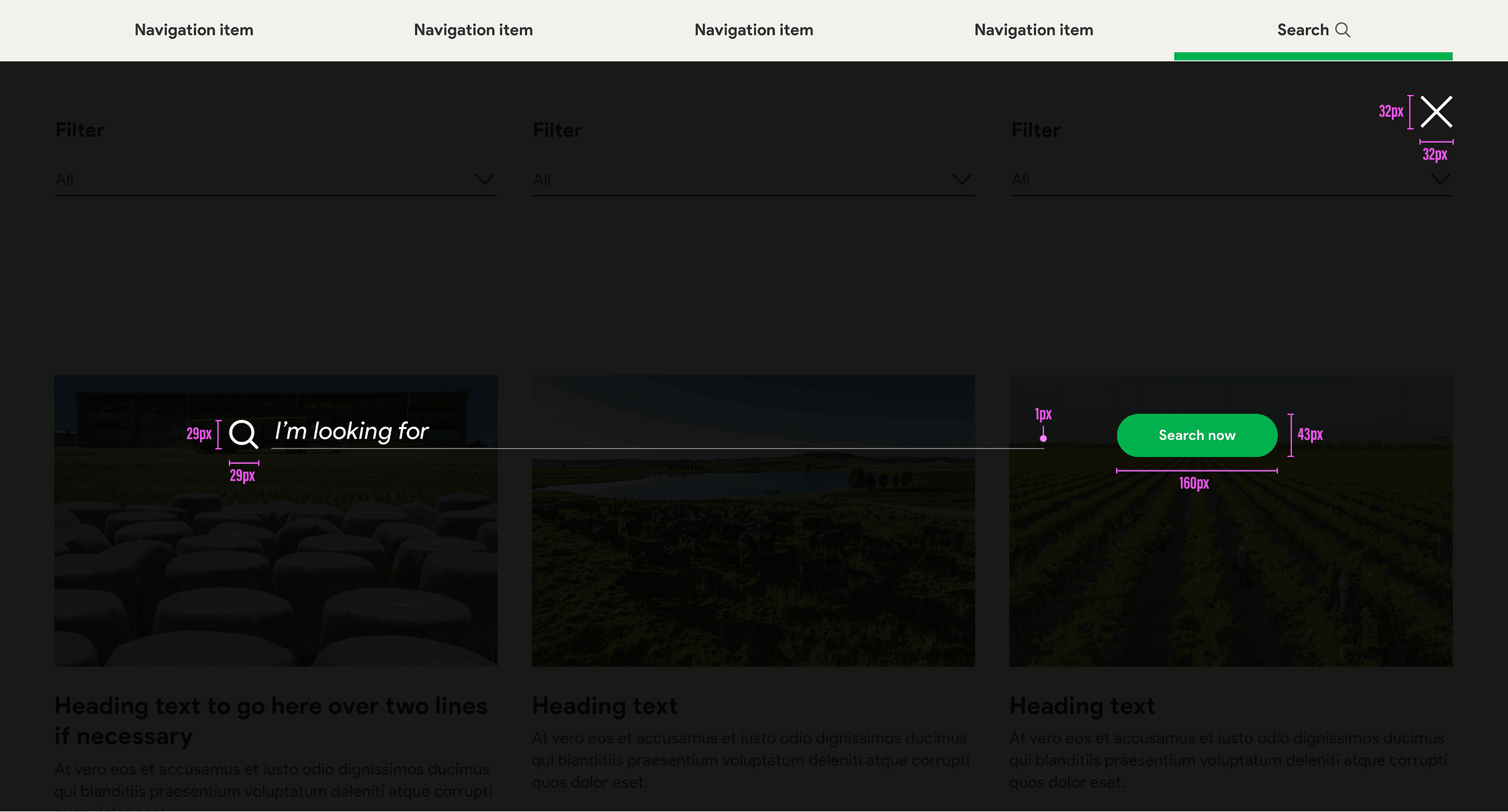
Task: Select the second Navigation item
Action: coord(473,30)
